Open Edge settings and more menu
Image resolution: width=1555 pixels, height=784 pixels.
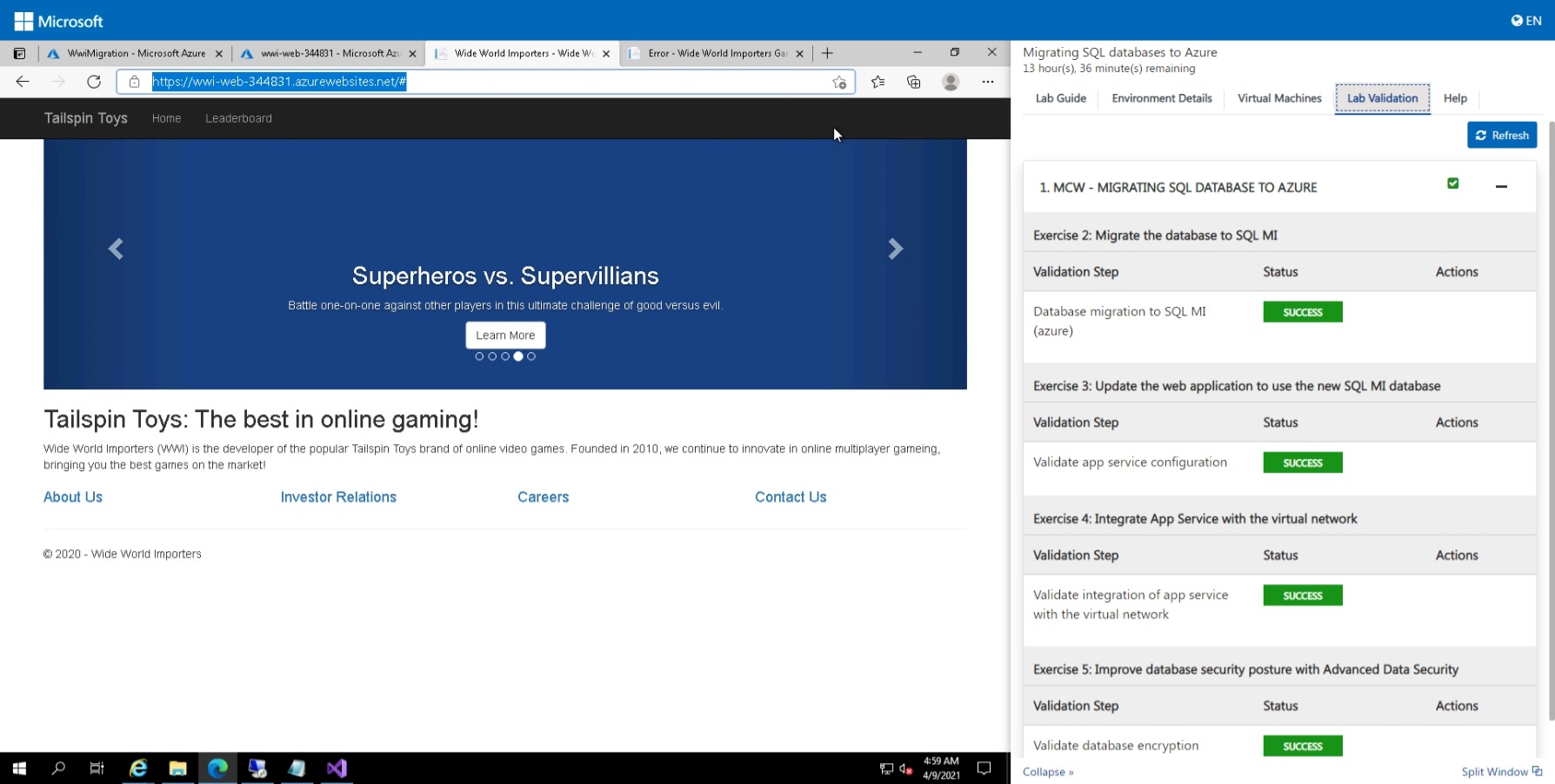click(x=988, y=82)
